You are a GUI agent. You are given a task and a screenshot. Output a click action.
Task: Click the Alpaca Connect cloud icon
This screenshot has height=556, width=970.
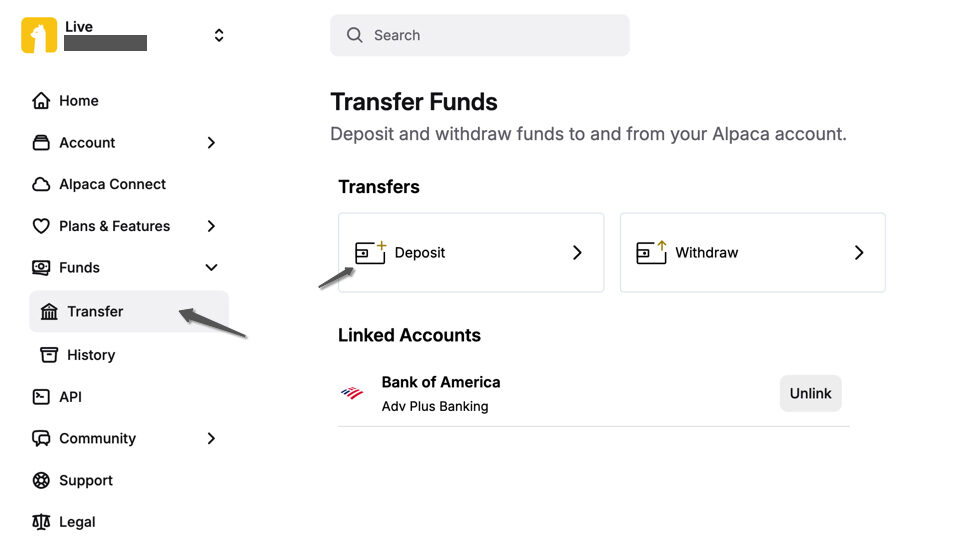41,184
